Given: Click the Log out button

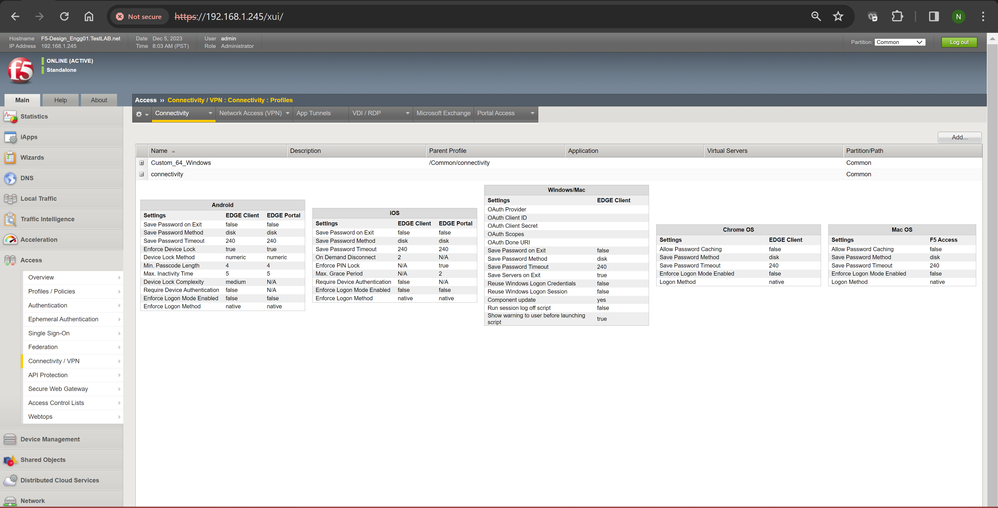Looking at the screenshot, I should (x=959, y=42).
